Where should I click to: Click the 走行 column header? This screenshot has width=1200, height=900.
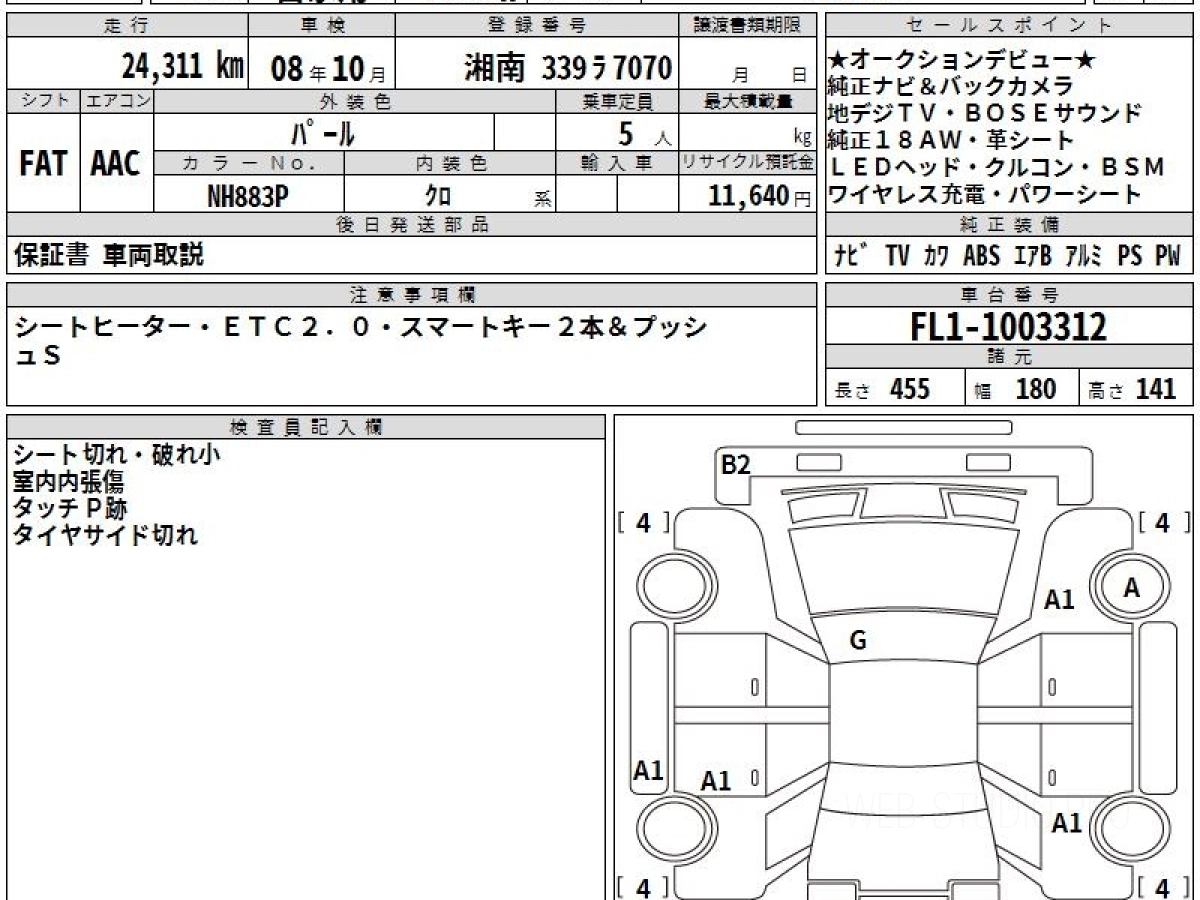pyautogui.click(x=126, y=26)
